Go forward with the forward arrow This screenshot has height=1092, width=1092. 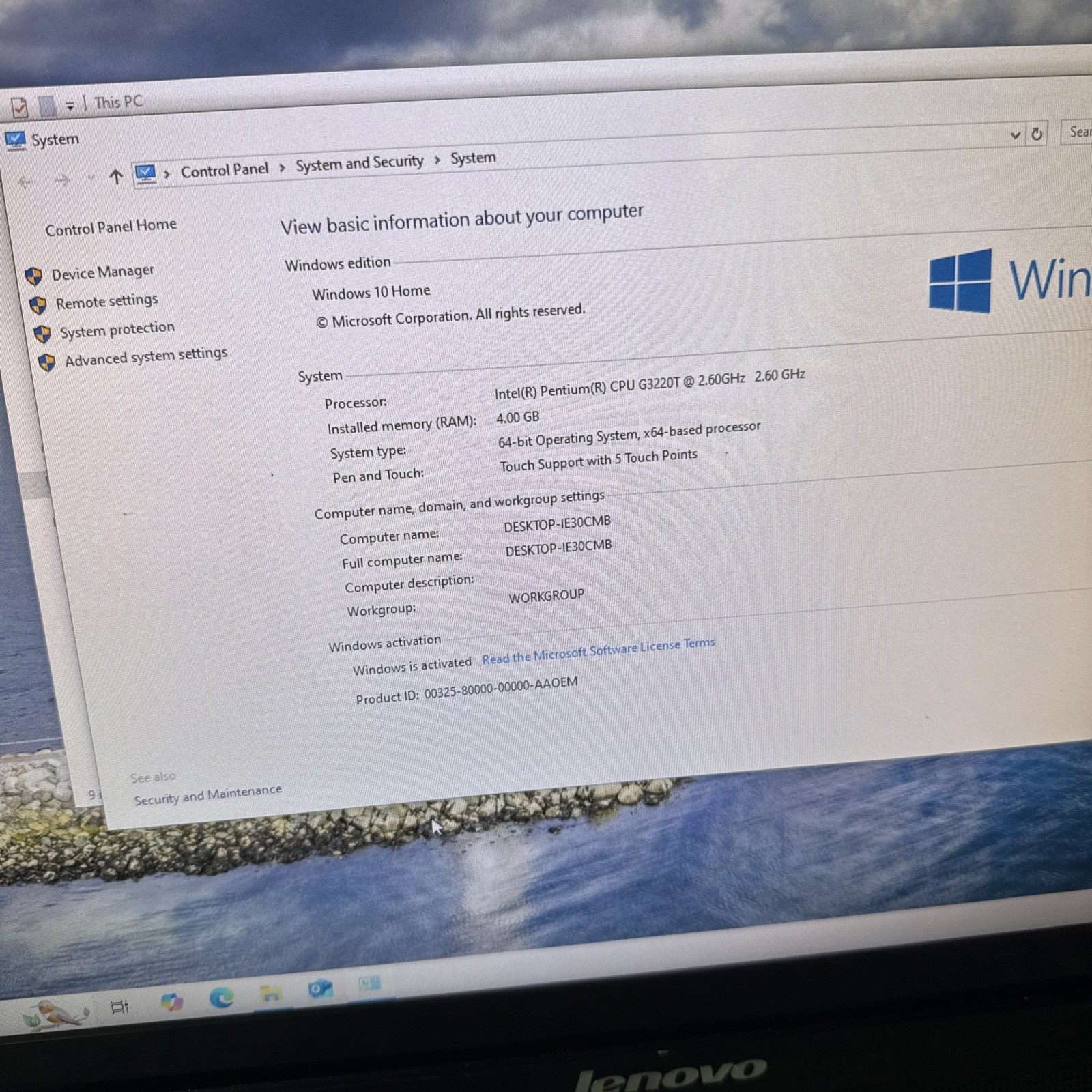[62, 180]
